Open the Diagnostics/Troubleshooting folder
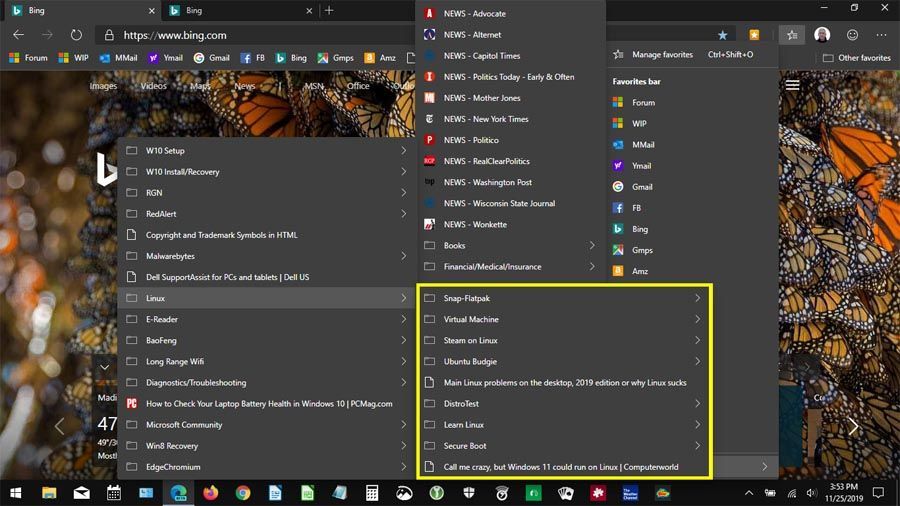The height and width of the screenshot is (506, 900). click(266, 383)
